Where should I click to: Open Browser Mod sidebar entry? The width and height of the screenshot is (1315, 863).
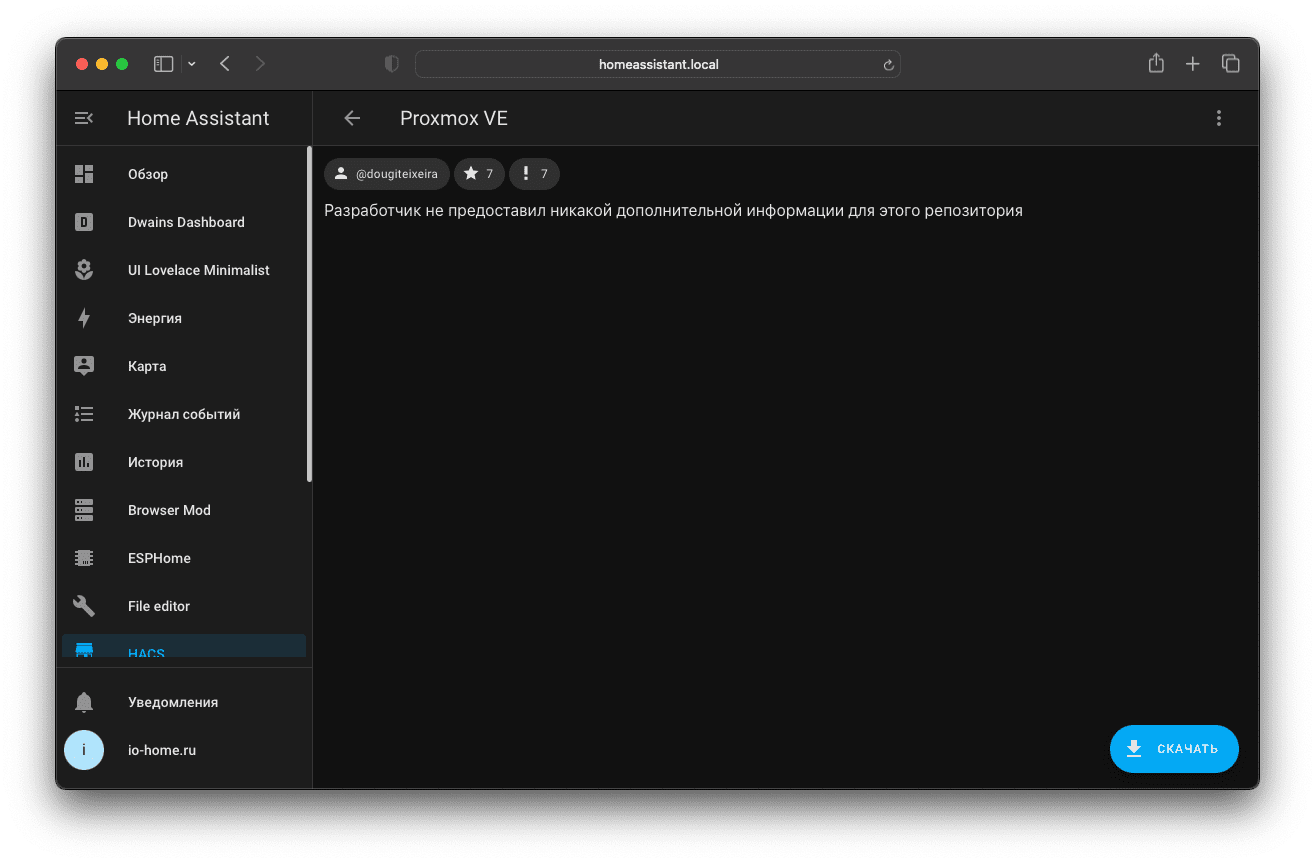coord(169,510)
